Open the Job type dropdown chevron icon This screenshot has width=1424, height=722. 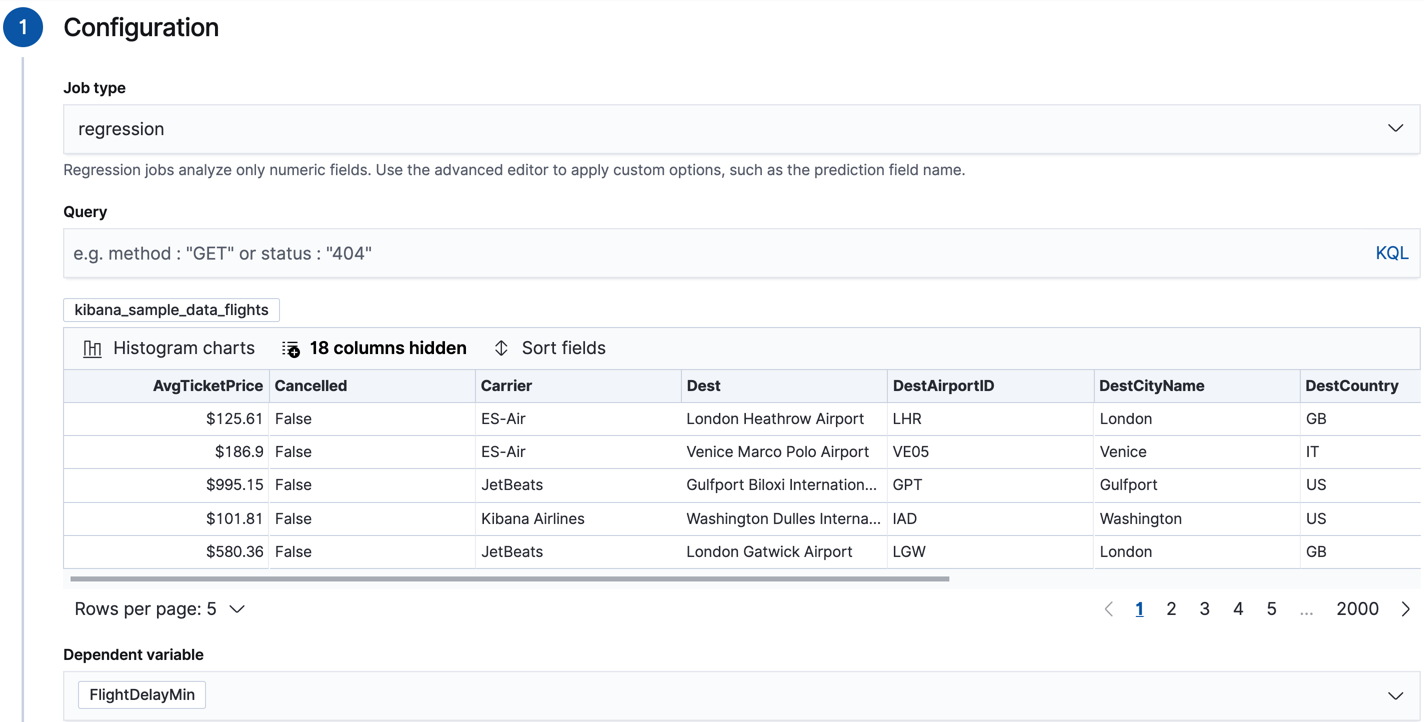tap(1396, 128)
